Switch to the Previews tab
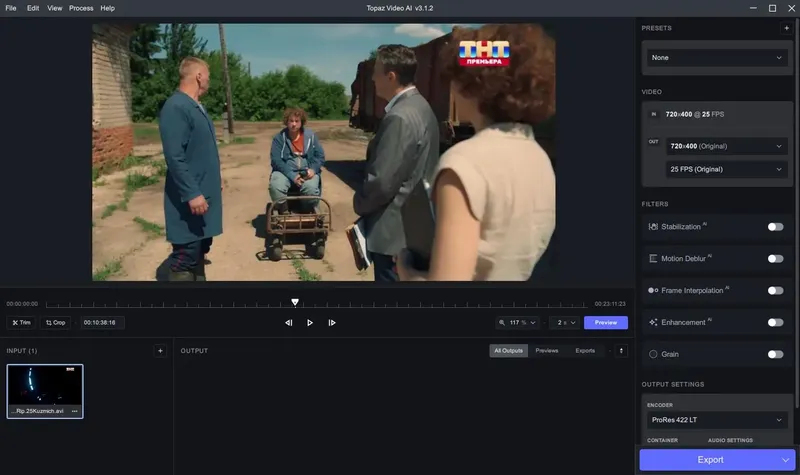 click(x=547, y=351)
